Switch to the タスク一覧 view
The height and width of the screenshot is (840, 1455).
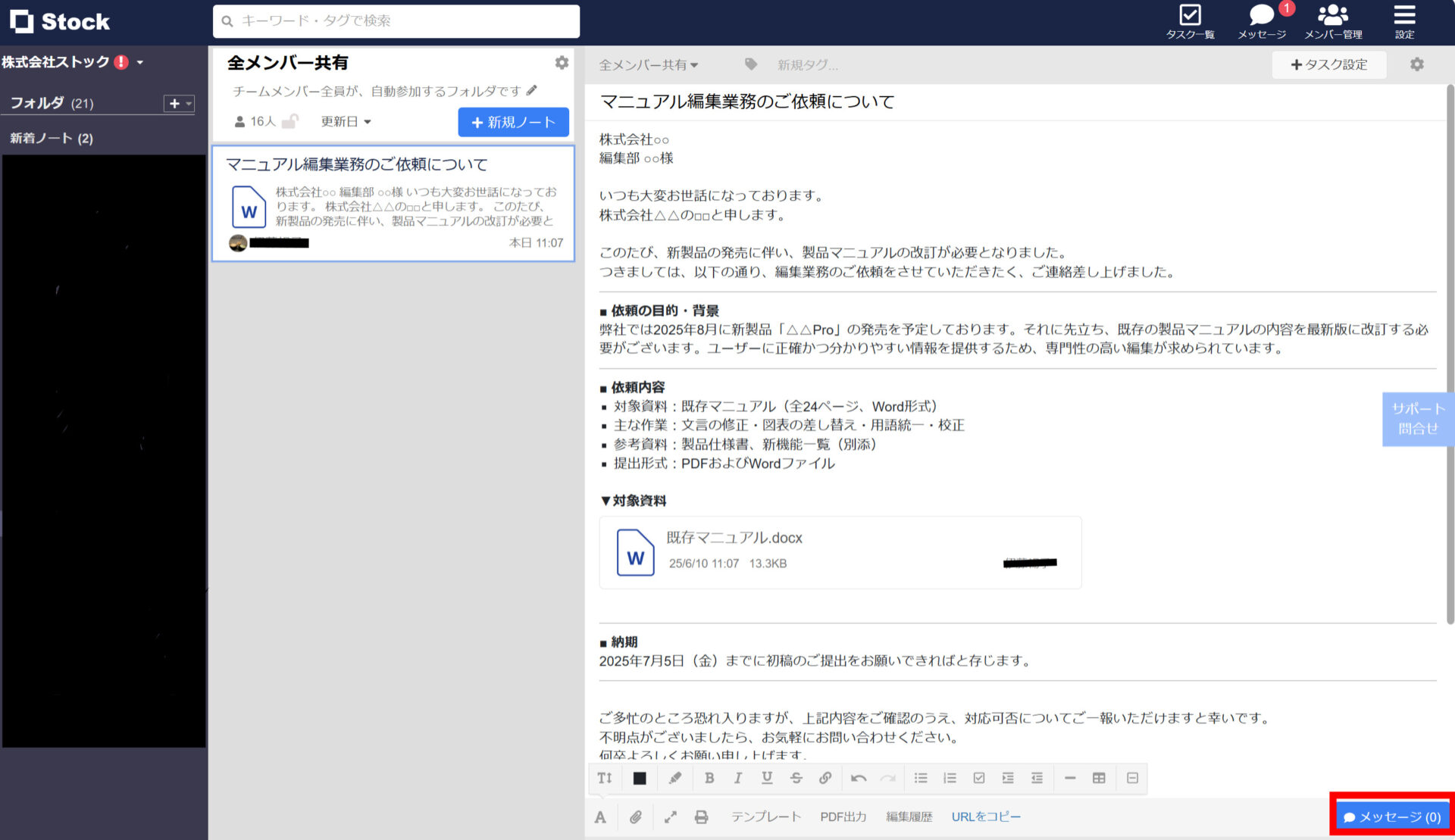(1191, 20)
